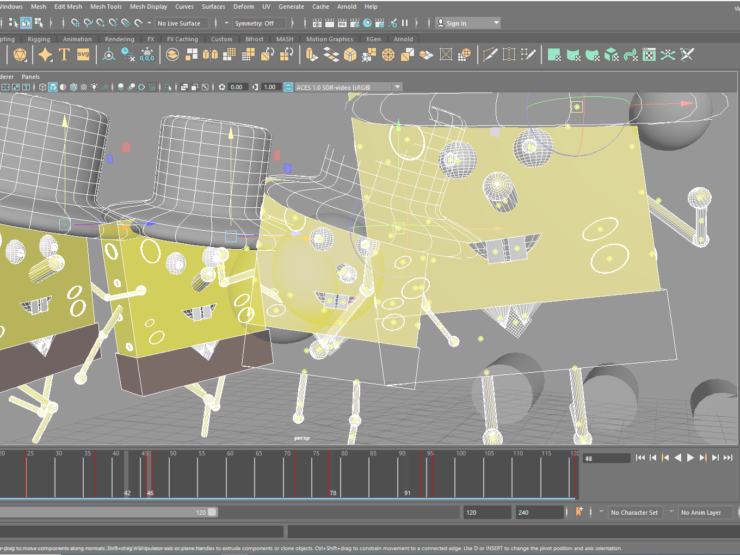The height and width of the screenshot is (555, 740).
Task: Click the animation end field showing 240
Action: [x=539, y=513]
